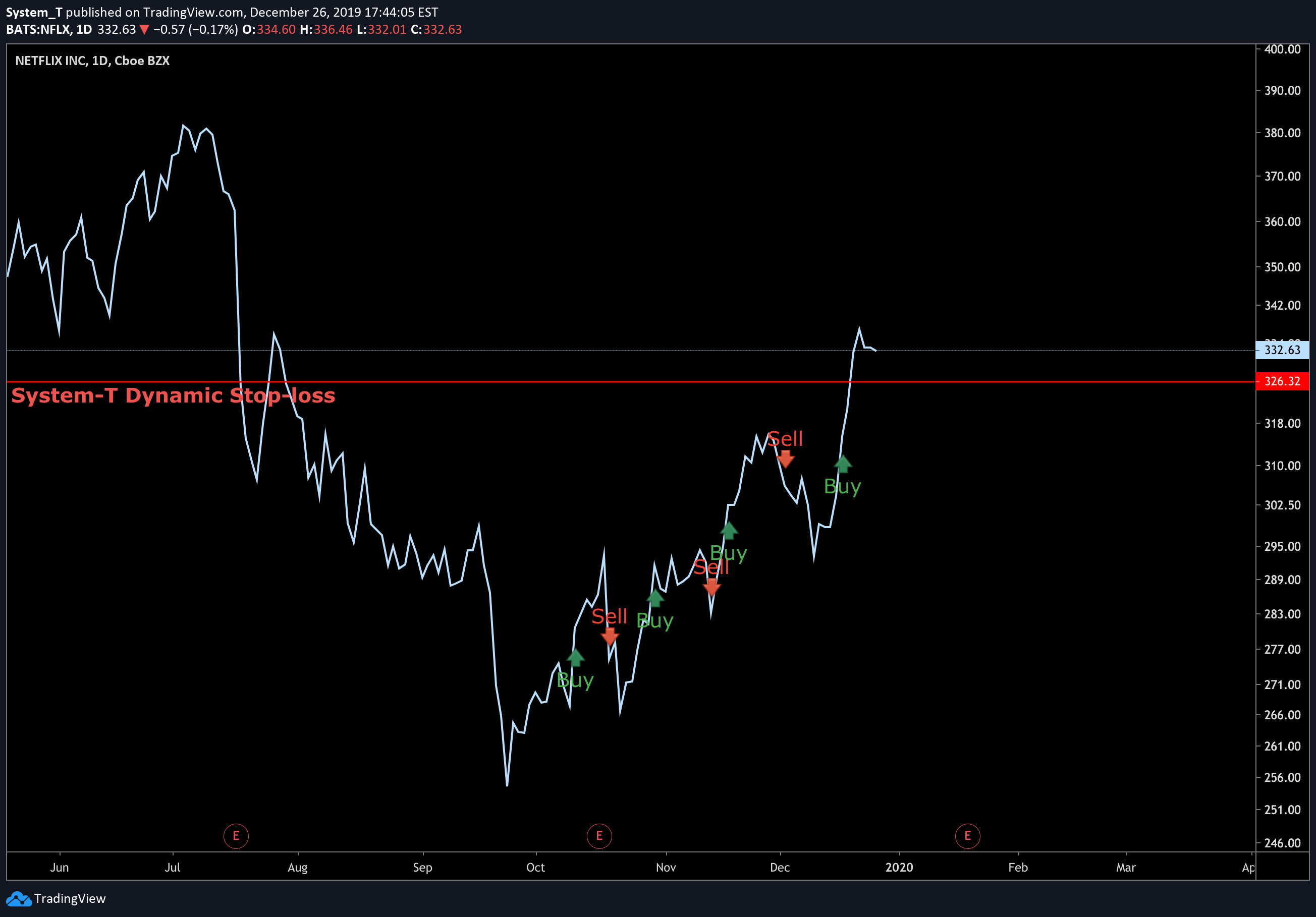Click the Dec label on time axis
This screenshot has height=917, width=1316.
pos(780,867)
